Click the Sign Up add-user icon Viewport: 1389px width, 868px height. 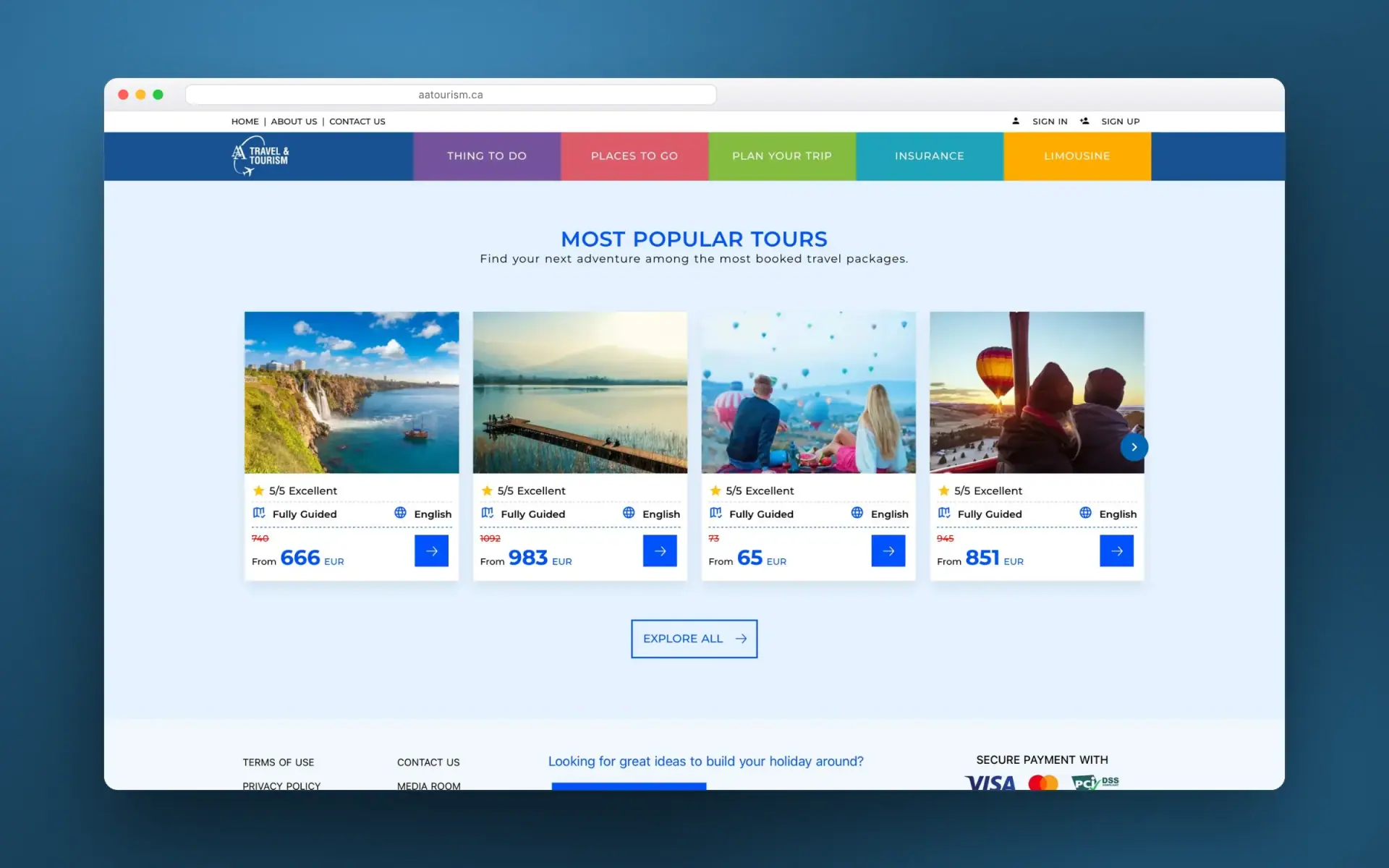[1084, 121]
